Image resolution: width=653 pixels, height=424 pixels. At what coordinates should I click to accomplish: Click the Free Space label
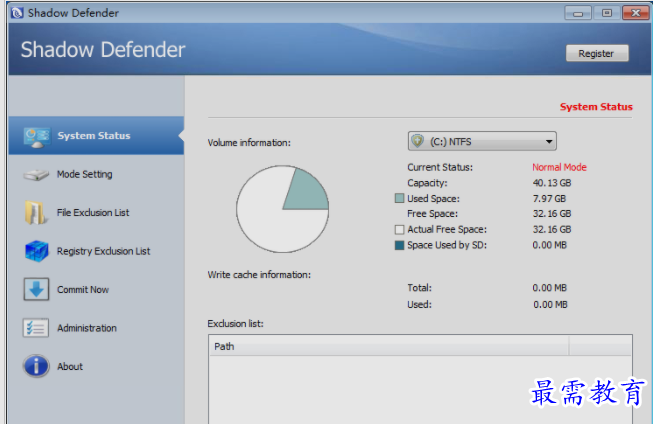(432, 214)
